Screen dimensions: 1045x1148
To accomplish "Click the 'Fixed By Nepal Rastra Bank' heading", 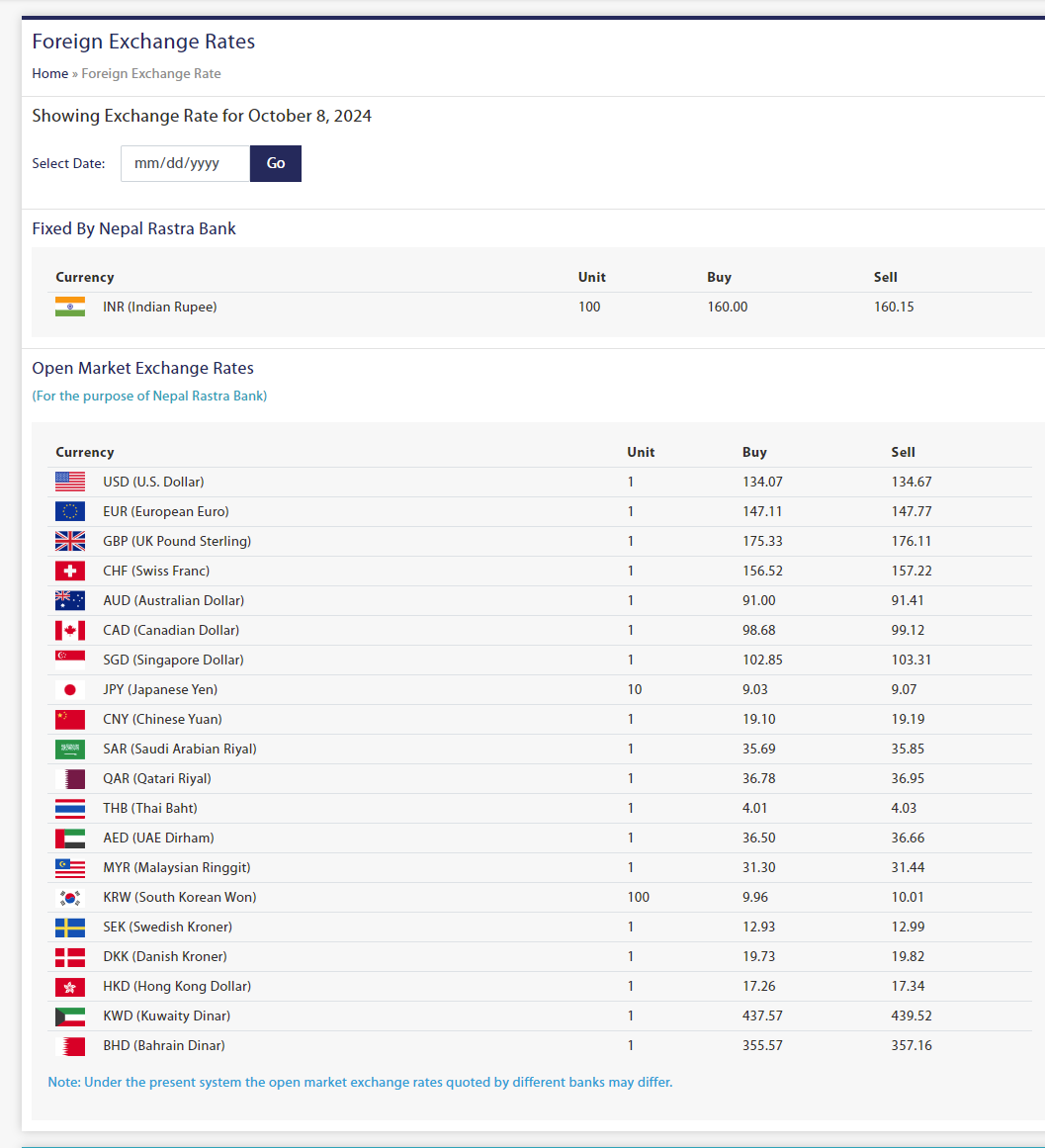I will click(133, 229).
